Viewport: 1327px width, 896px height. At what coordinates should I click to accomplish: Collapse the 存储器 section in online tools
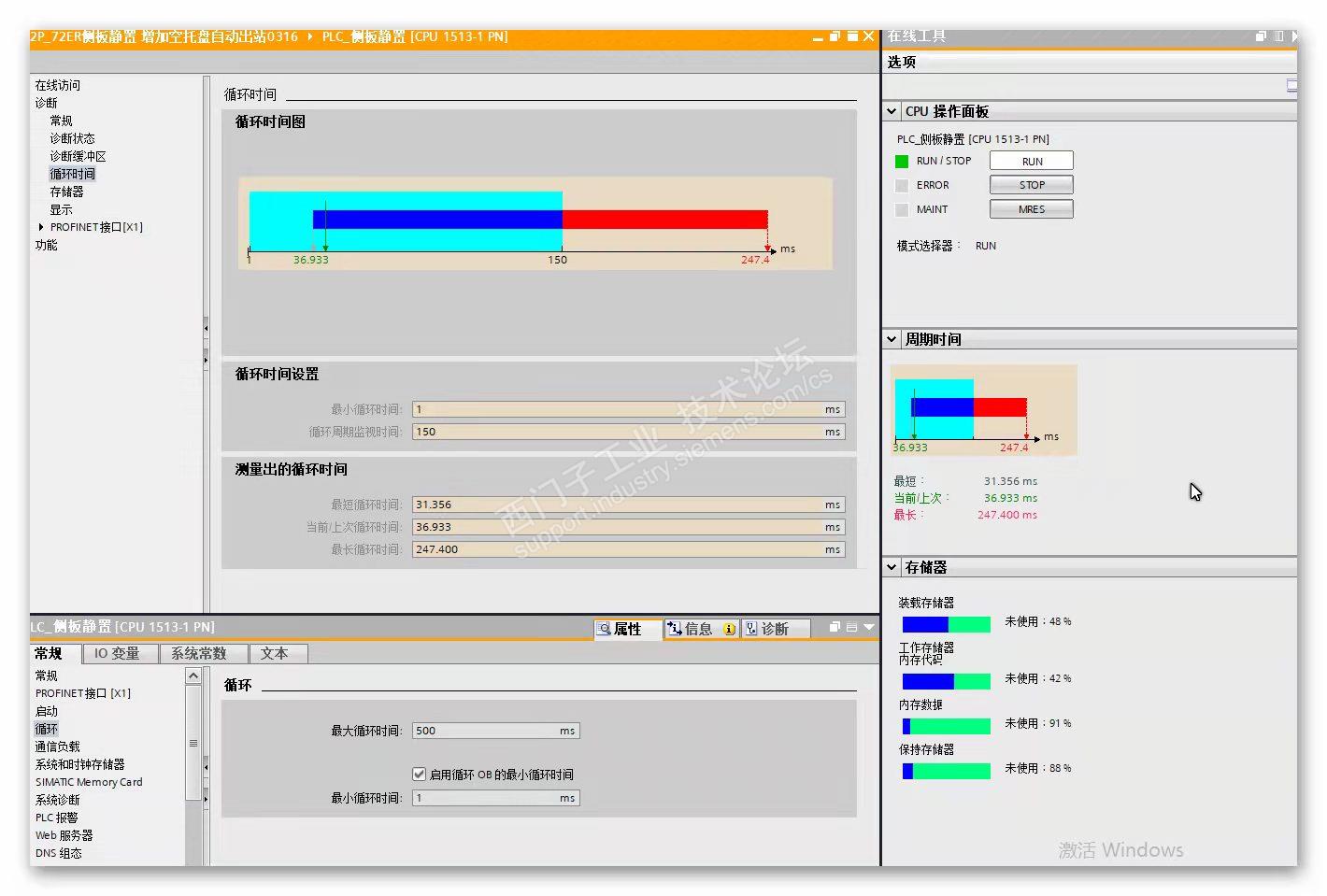tap(892, 567)
